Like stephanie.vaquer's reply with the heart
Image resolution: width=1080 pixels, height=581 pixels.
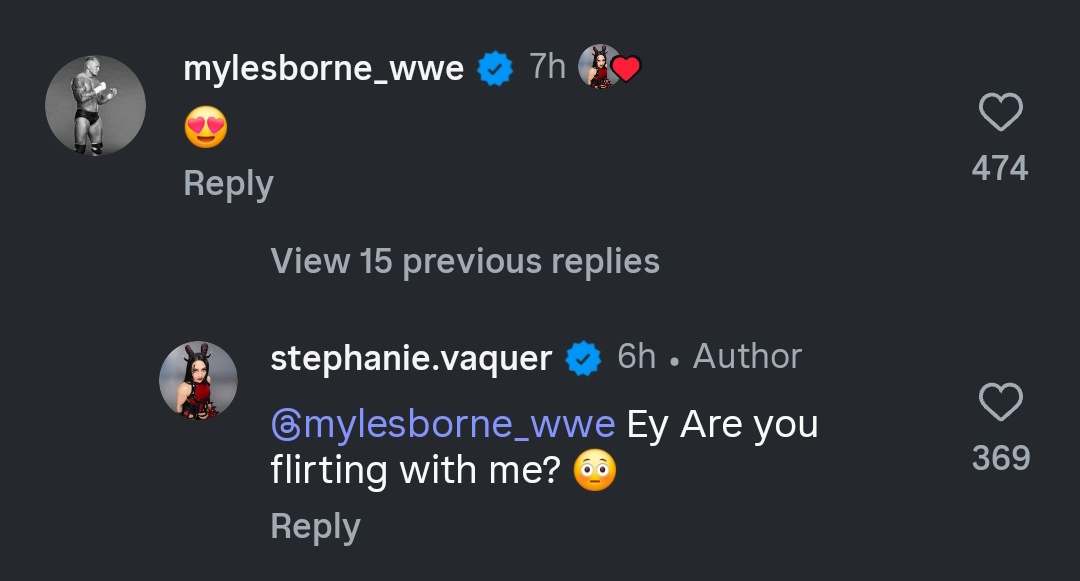click(1000, 403)
